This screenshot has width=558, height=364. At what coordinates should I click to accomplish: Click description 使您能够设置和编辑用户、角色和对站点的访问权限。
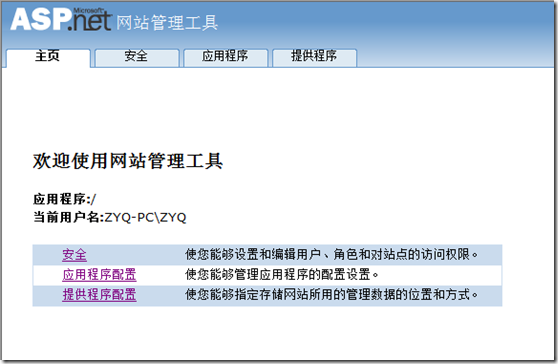[332, 255]
